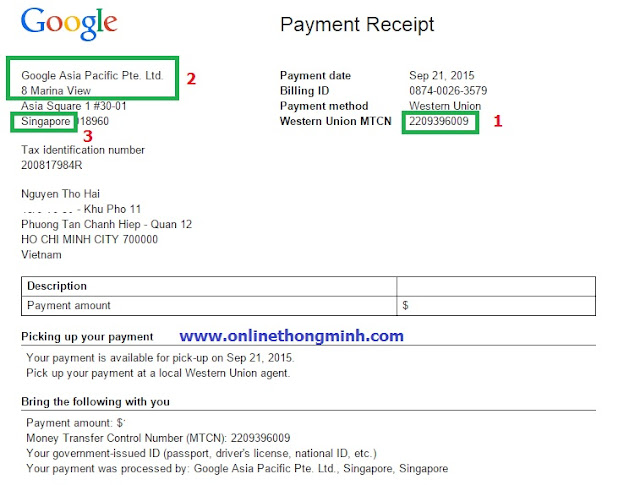Click the '8 Marina View' address line
The image size is (640, 485).
coord(56,91)
